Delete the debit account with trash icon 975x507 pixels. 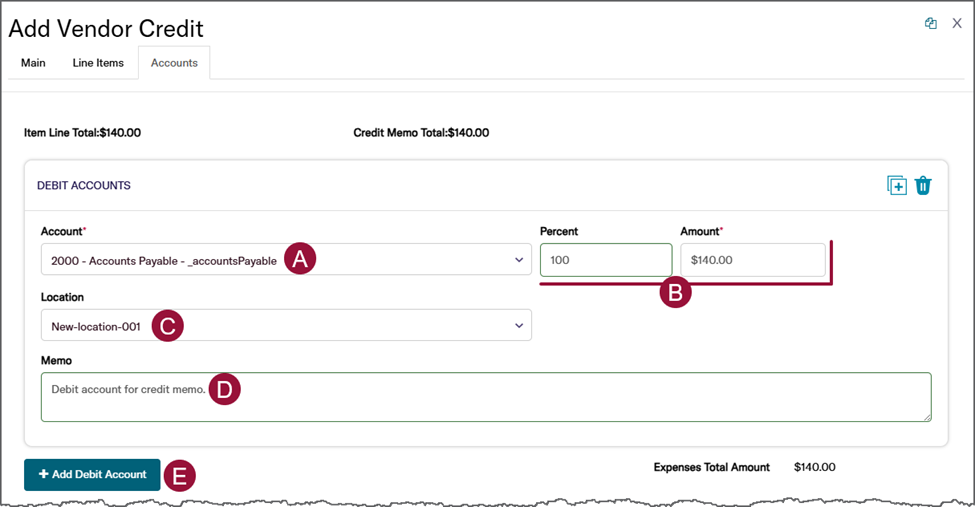tap(923, 185)
